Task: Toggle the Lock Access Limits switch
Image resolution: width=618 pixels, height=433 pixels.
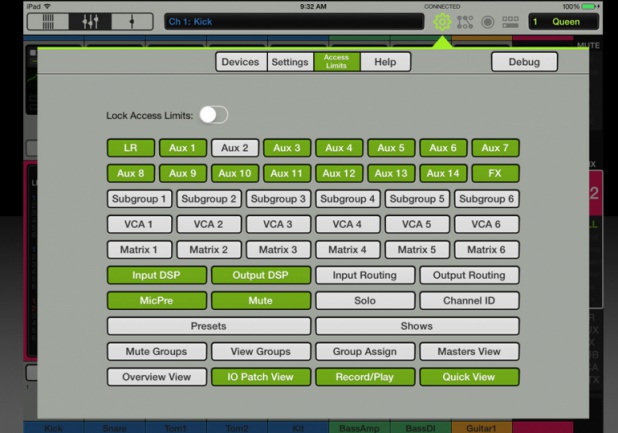Action: 214,115
